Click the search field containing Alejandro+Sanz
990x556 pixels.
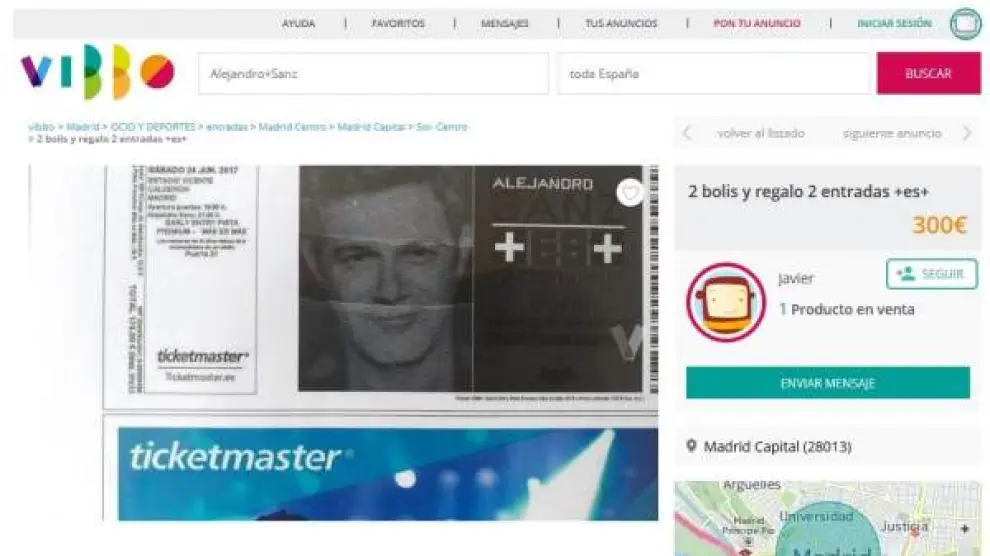coord(373,74)
